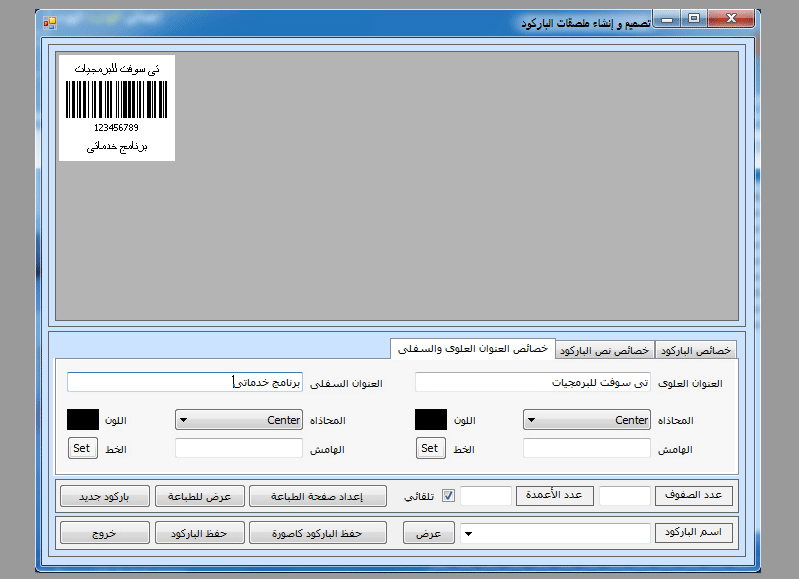Click the خروج exit button
Screen dimensions: 799x579
click(x=104, y=533)
